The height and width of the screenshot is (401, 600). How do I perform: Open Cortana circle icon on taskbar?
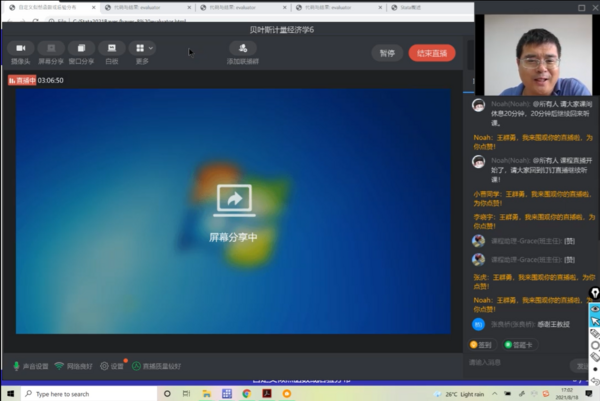click(x=167, y=394)
